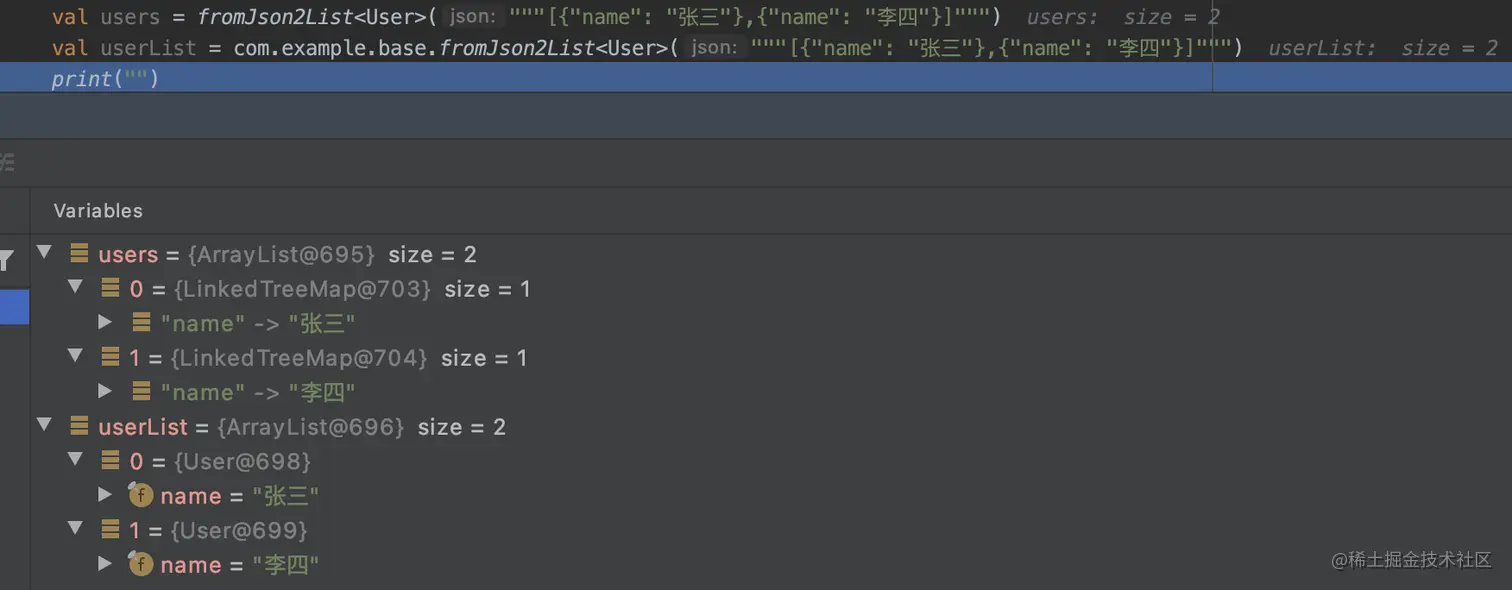Click the list icon next to userList

[79, 426]
